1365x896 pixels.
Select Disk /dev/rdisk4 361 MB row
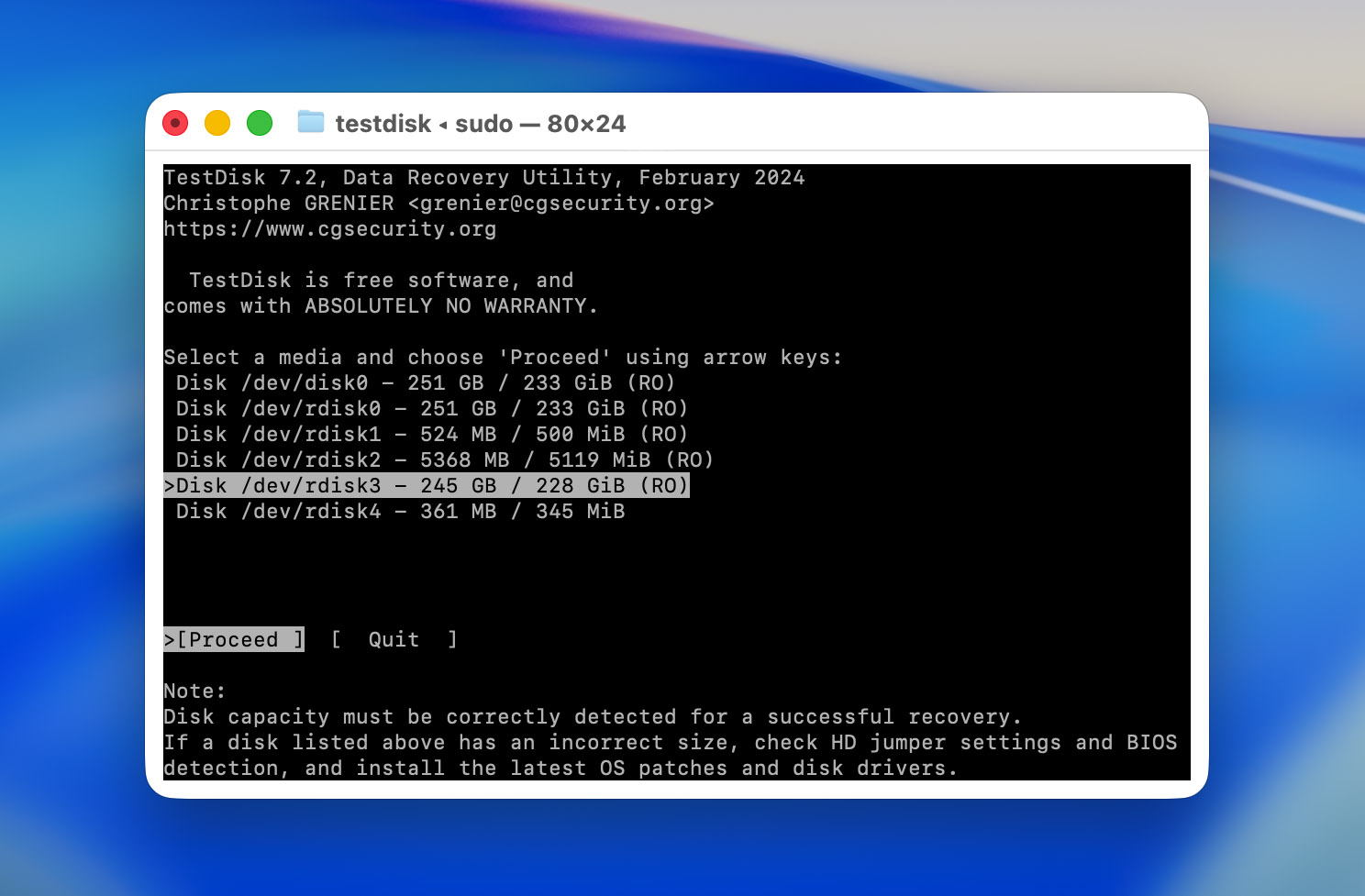(400, 511)
